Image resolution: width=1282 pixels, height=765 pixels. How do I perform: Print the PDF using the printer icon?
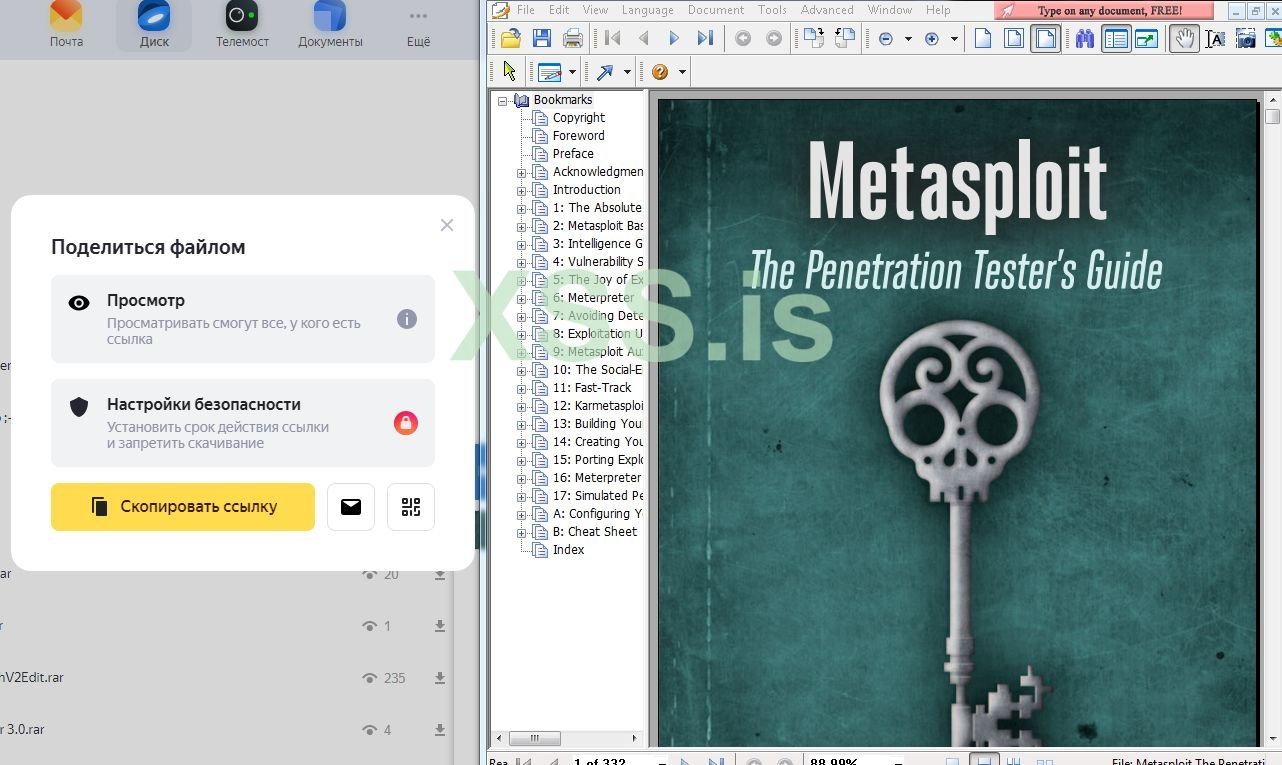573,39
